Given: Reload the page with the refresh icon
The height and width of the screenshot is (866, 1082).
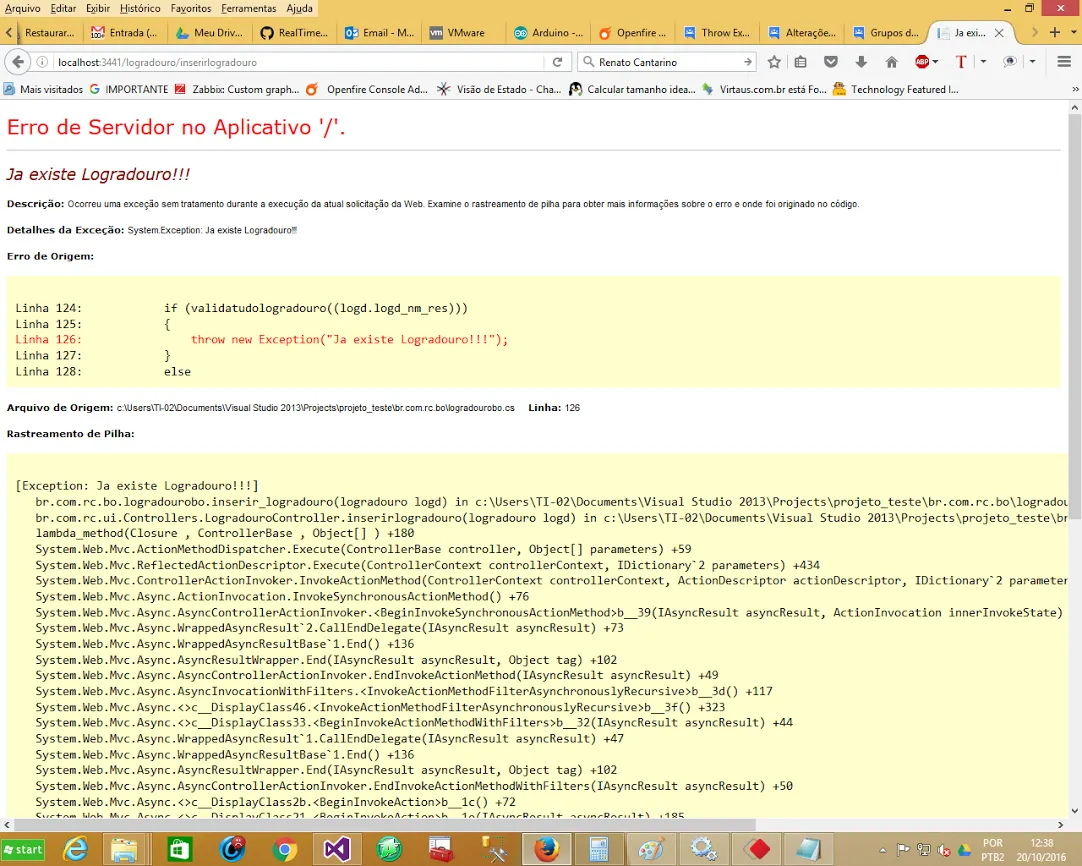Looking at the screenshot, I should 557,62.
